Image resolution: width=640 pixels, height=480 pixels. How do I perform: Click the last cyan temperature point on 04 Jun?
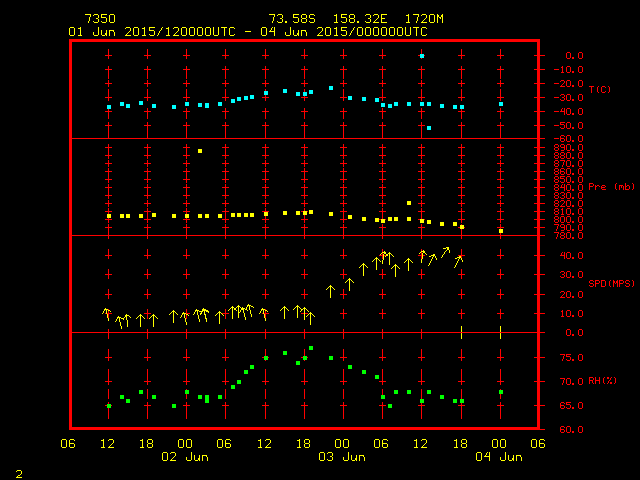[500, 104]
